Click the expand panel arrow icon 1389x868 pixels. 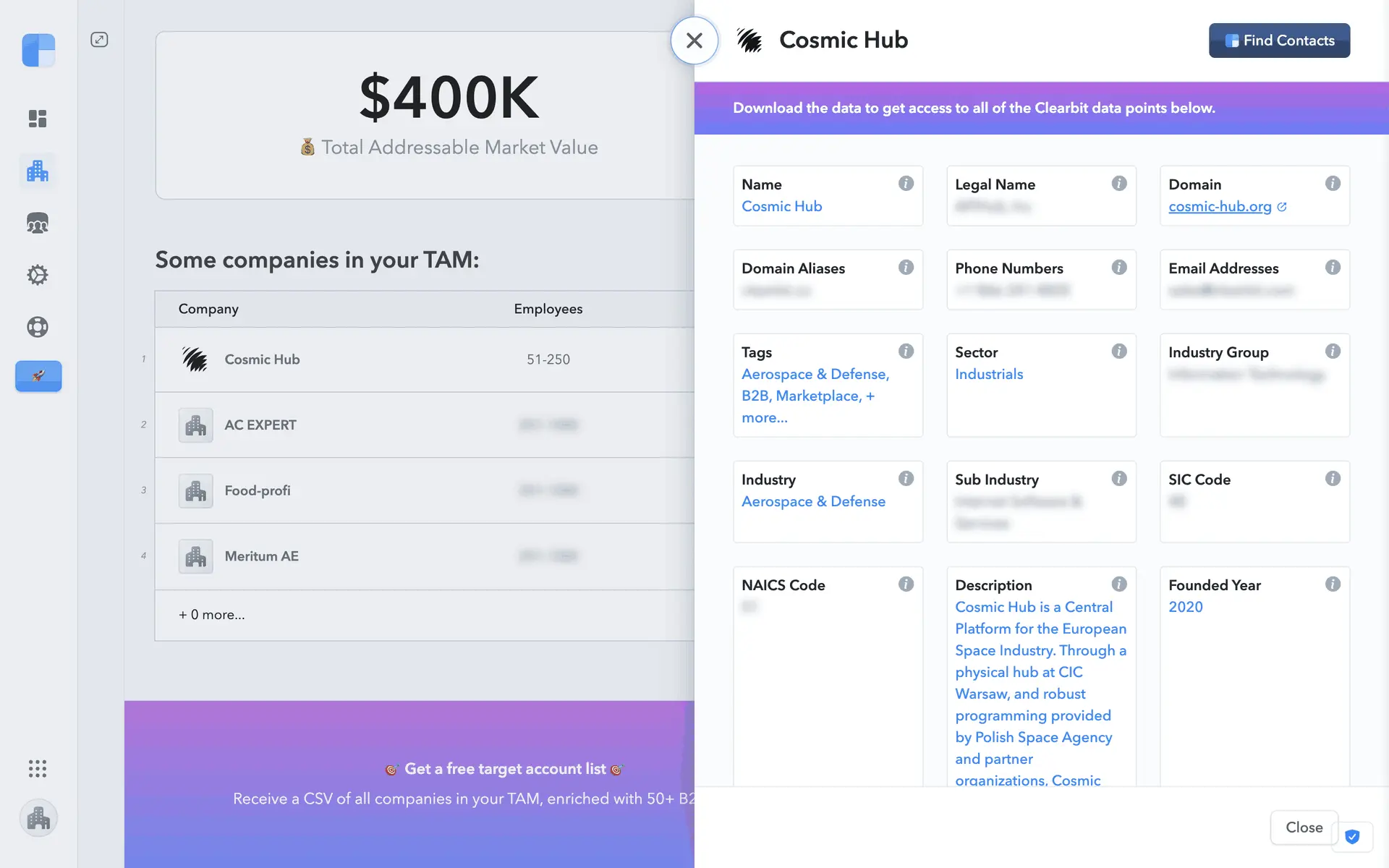point(99,40)
